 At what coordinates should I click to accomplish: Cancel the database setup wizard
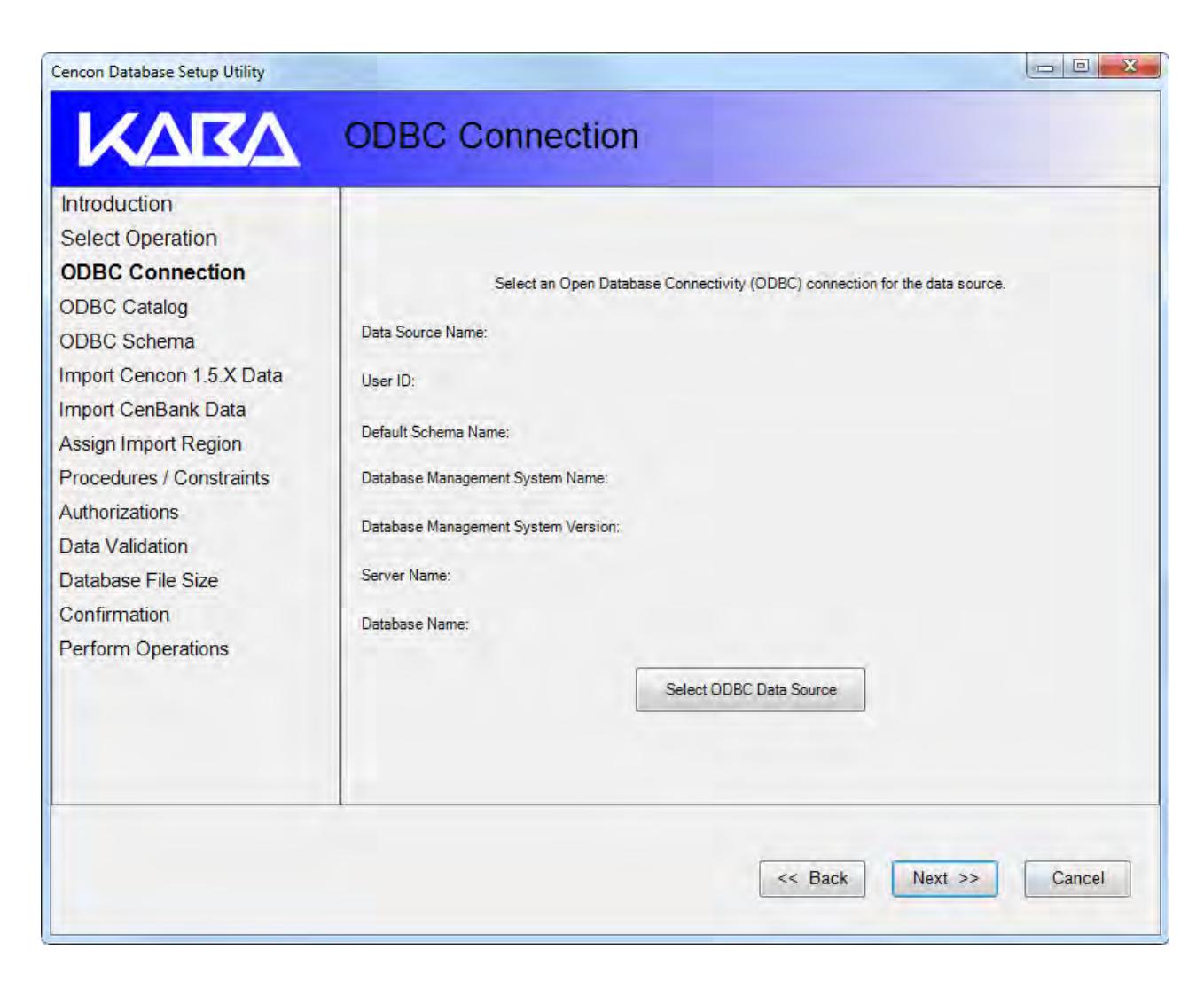pyautogui.click(x=1077, y=878)
